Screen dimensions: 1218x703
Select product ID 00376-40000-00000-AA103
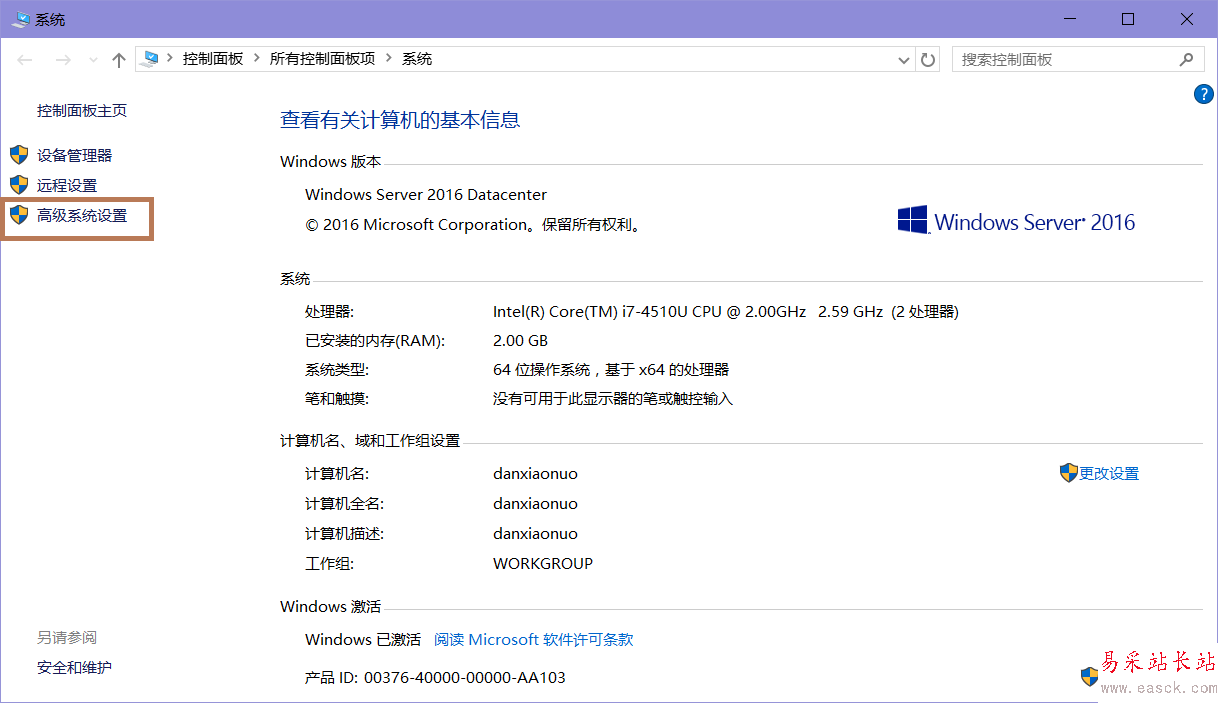[465, 678]
